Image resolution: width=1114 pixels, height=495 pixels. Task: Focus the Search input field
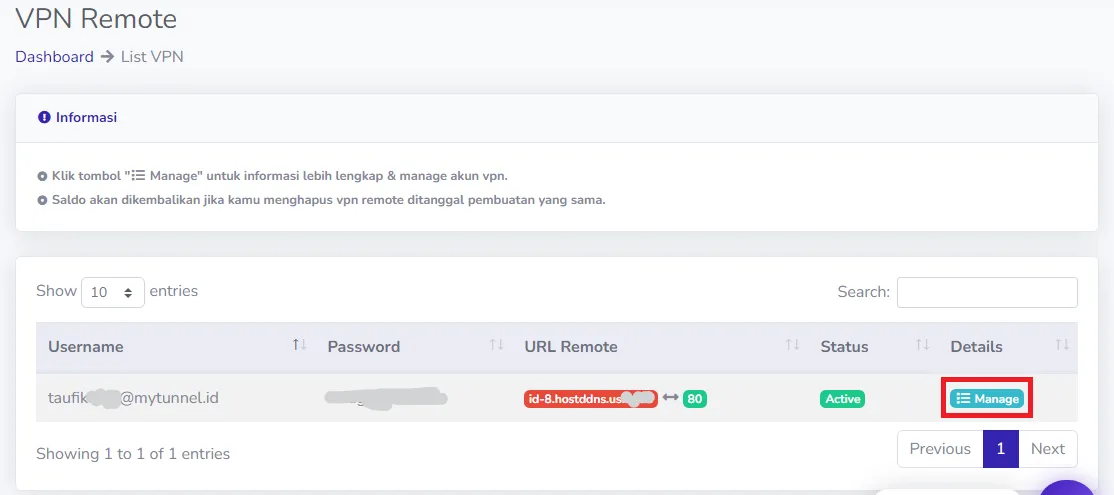987,292
